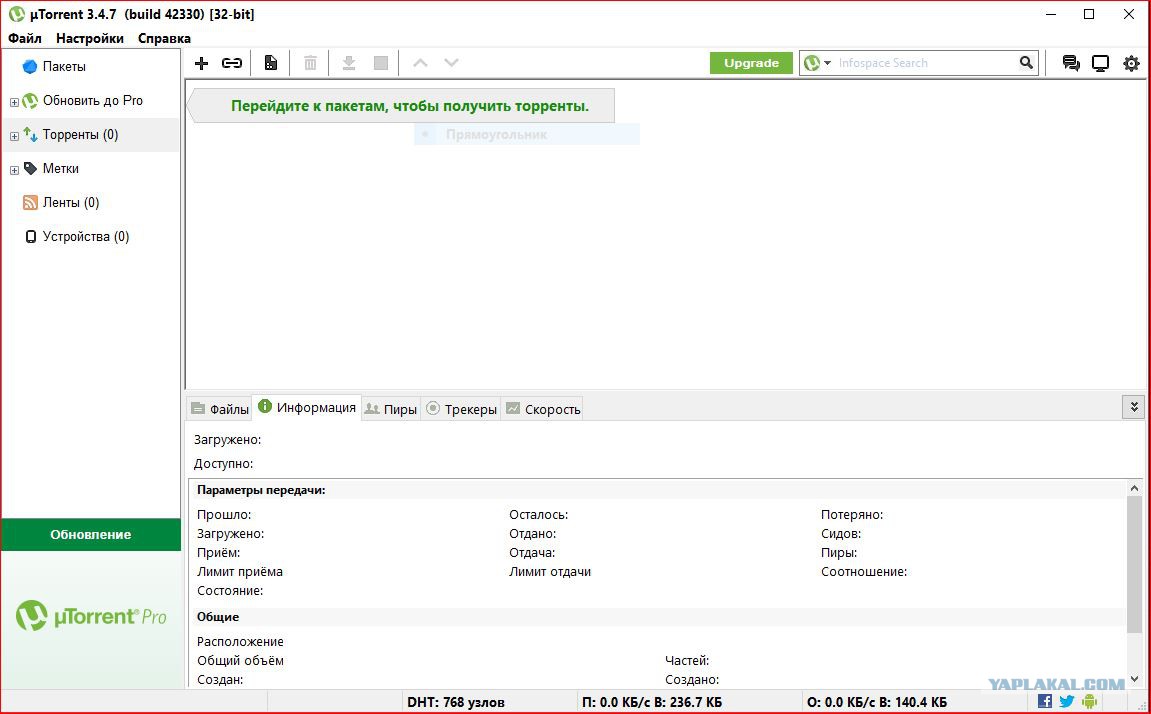Open the chat bubbles icon in toolbar
The width and height of the screenshot is (1151, 714).
(1071, 63)
